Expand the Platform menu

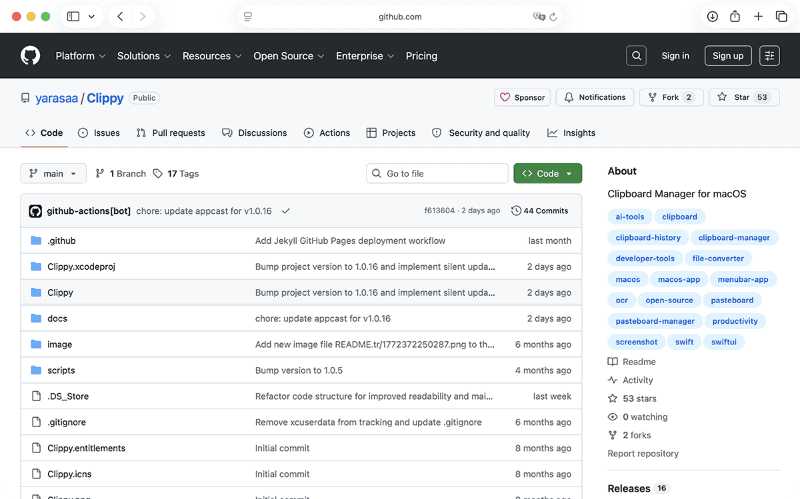80,56
